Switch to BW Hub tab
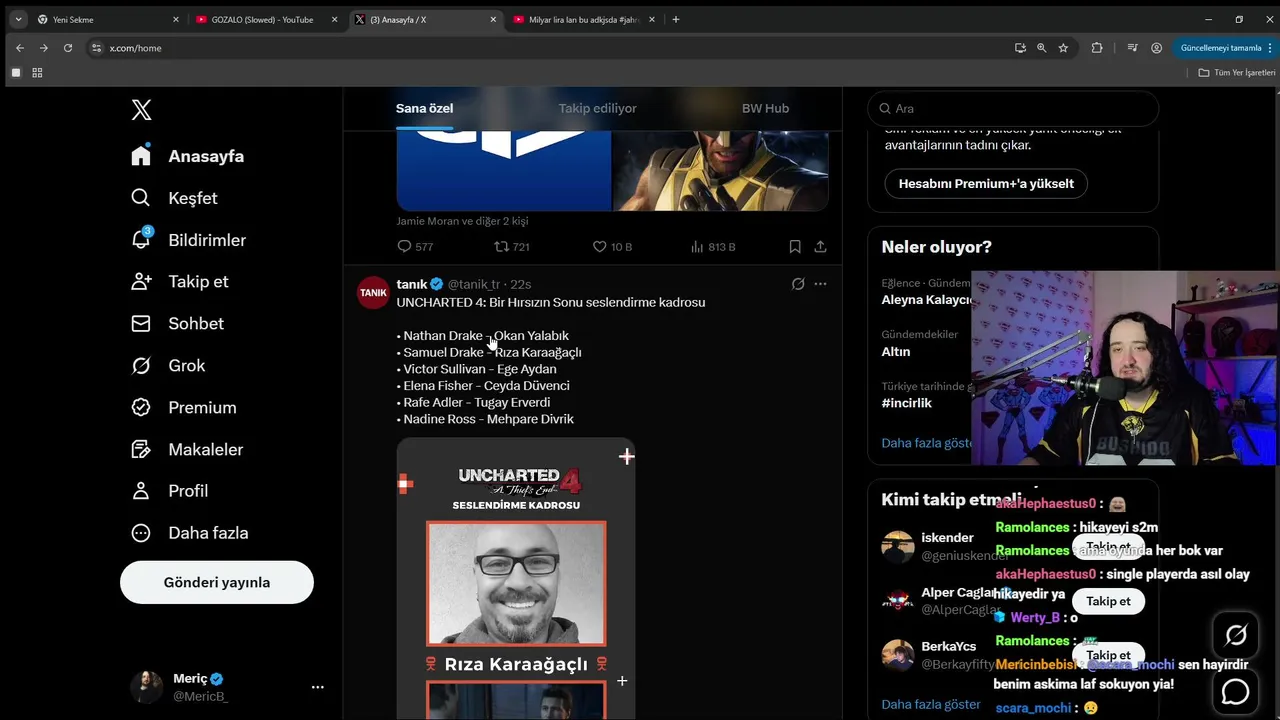This screenshot has width=1280, height=720. [x=765, y=108]
